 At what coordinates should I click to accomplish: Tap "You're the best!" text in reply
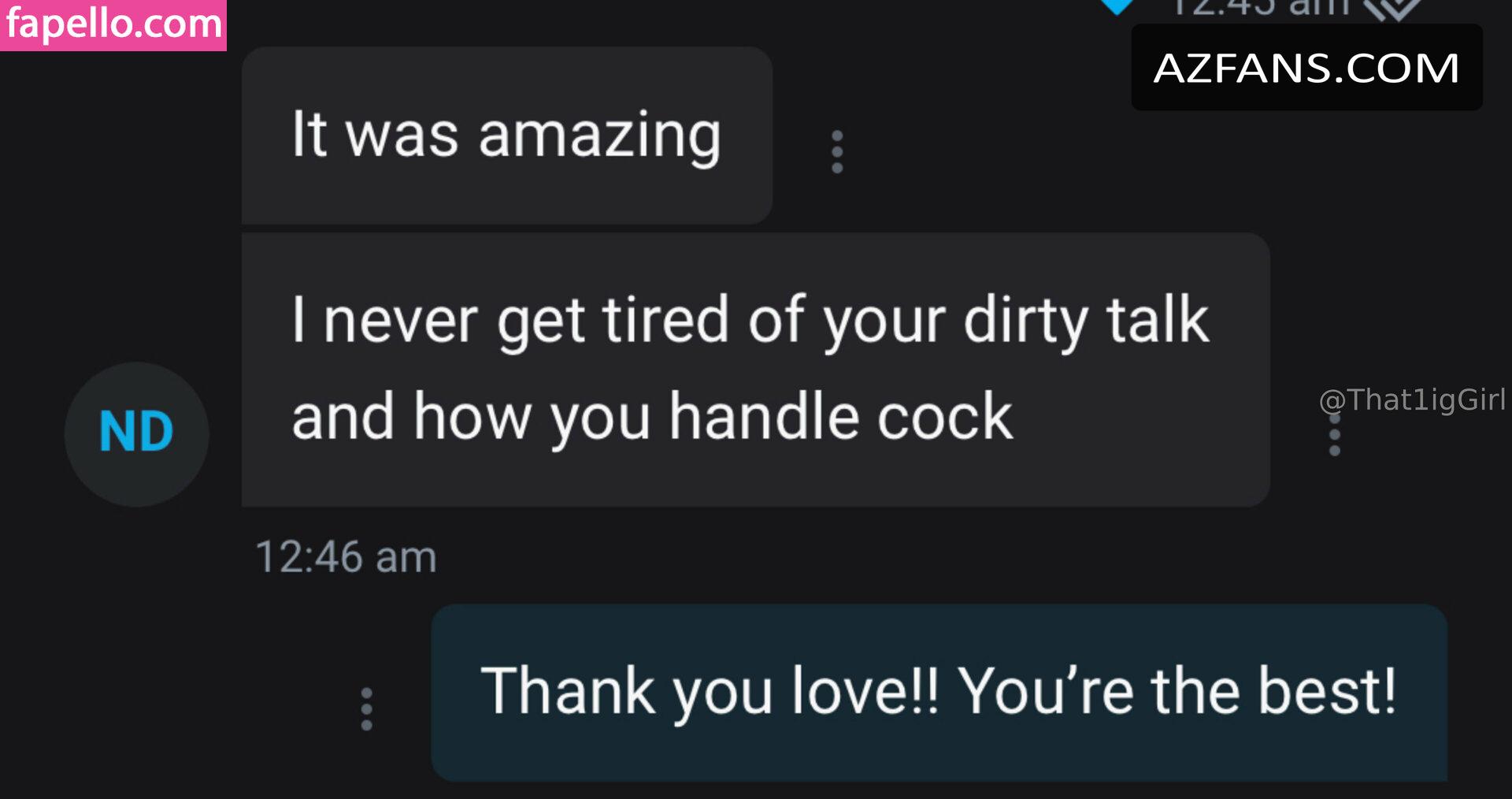pyautogui.click(x=1177, y=691)
